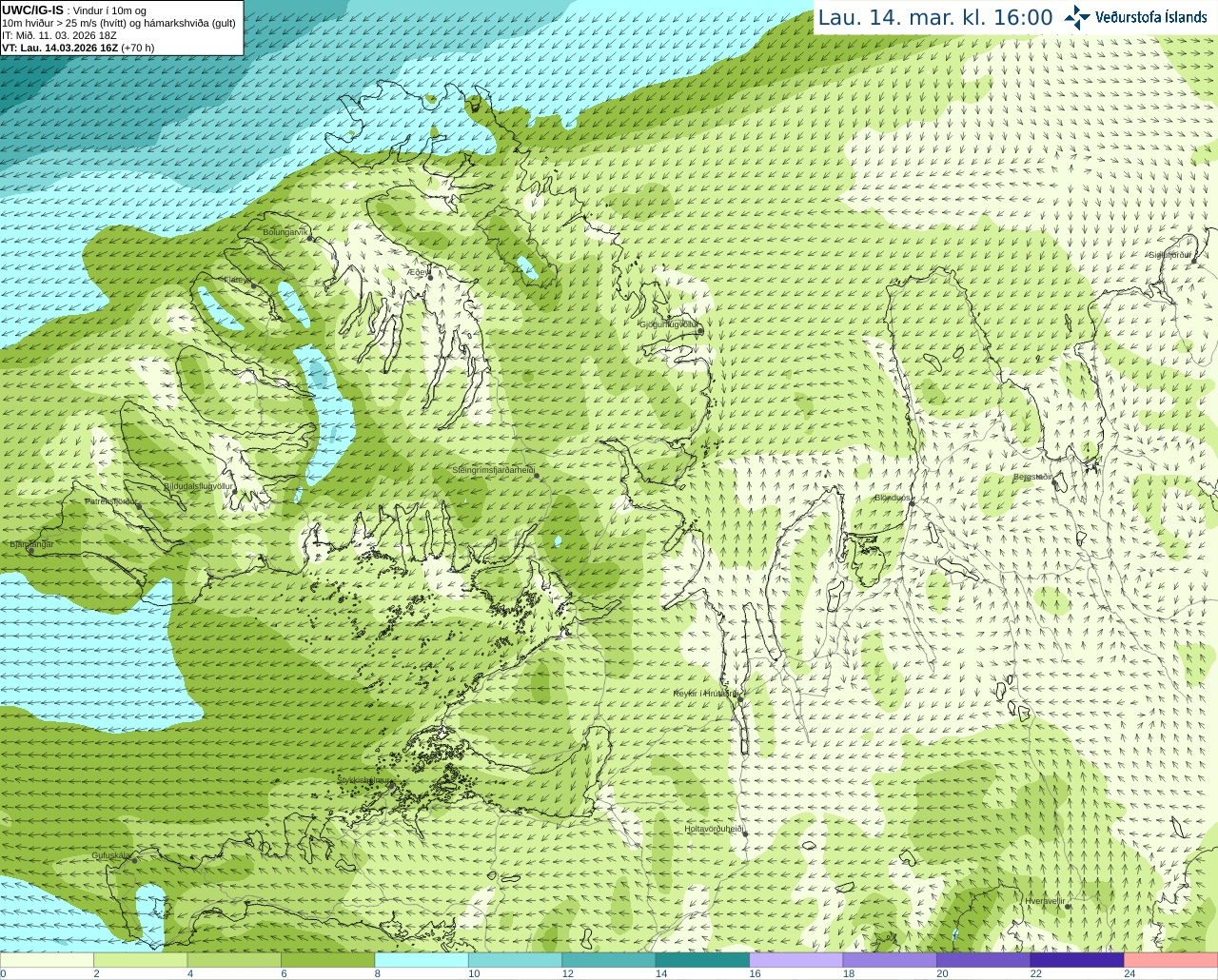
Task: Click the UWC/IG-IS model title text
Action: click(x=32, y=10)
